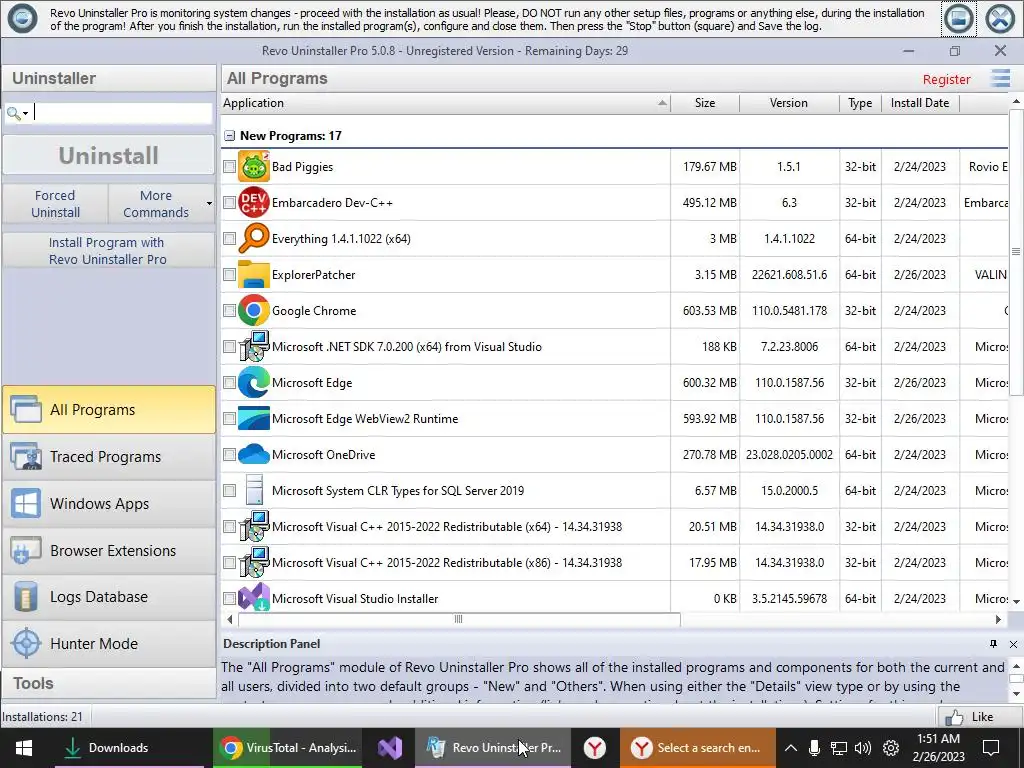Sort by the Type column header

point(860,103)
